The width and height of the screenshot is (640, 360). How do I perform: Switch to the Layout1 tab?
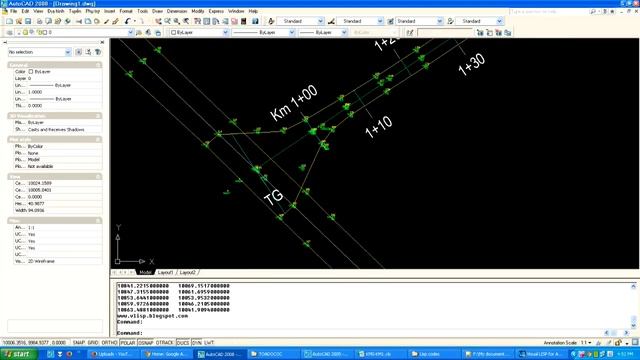[x=165, y=272]
